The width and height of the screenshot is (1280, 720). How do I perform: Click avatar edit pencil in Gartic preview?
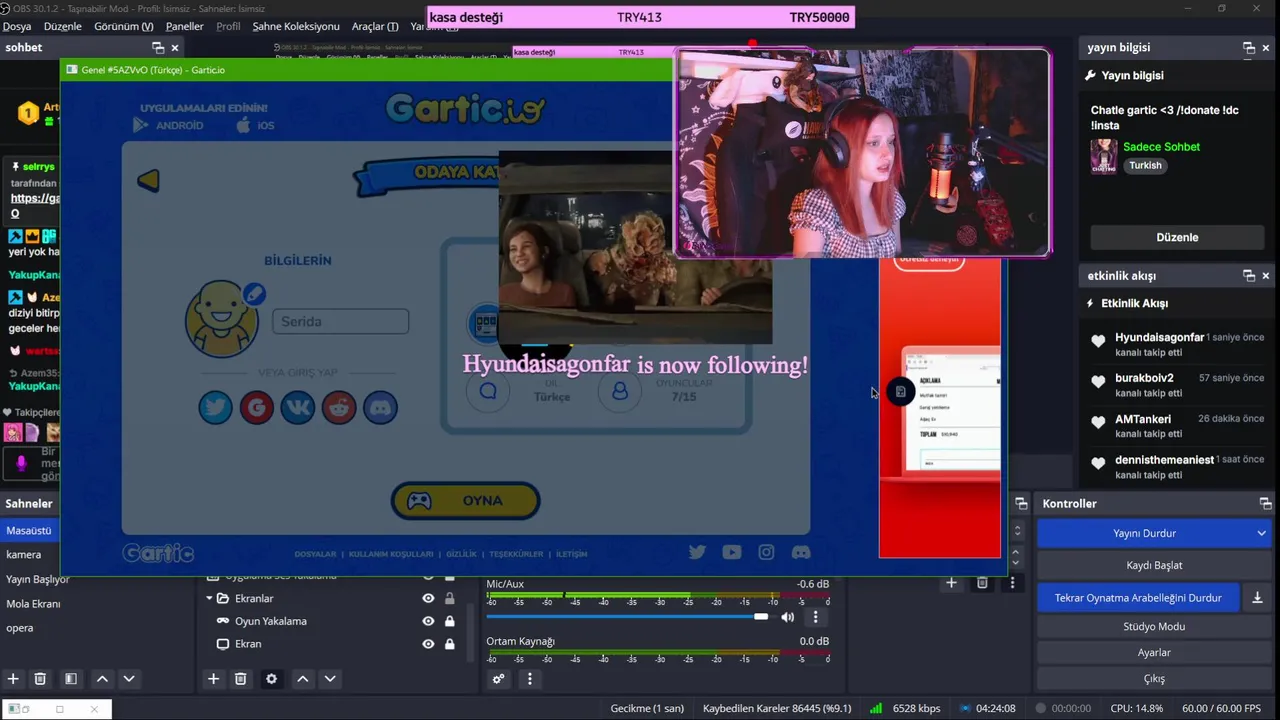coord(254,294)
